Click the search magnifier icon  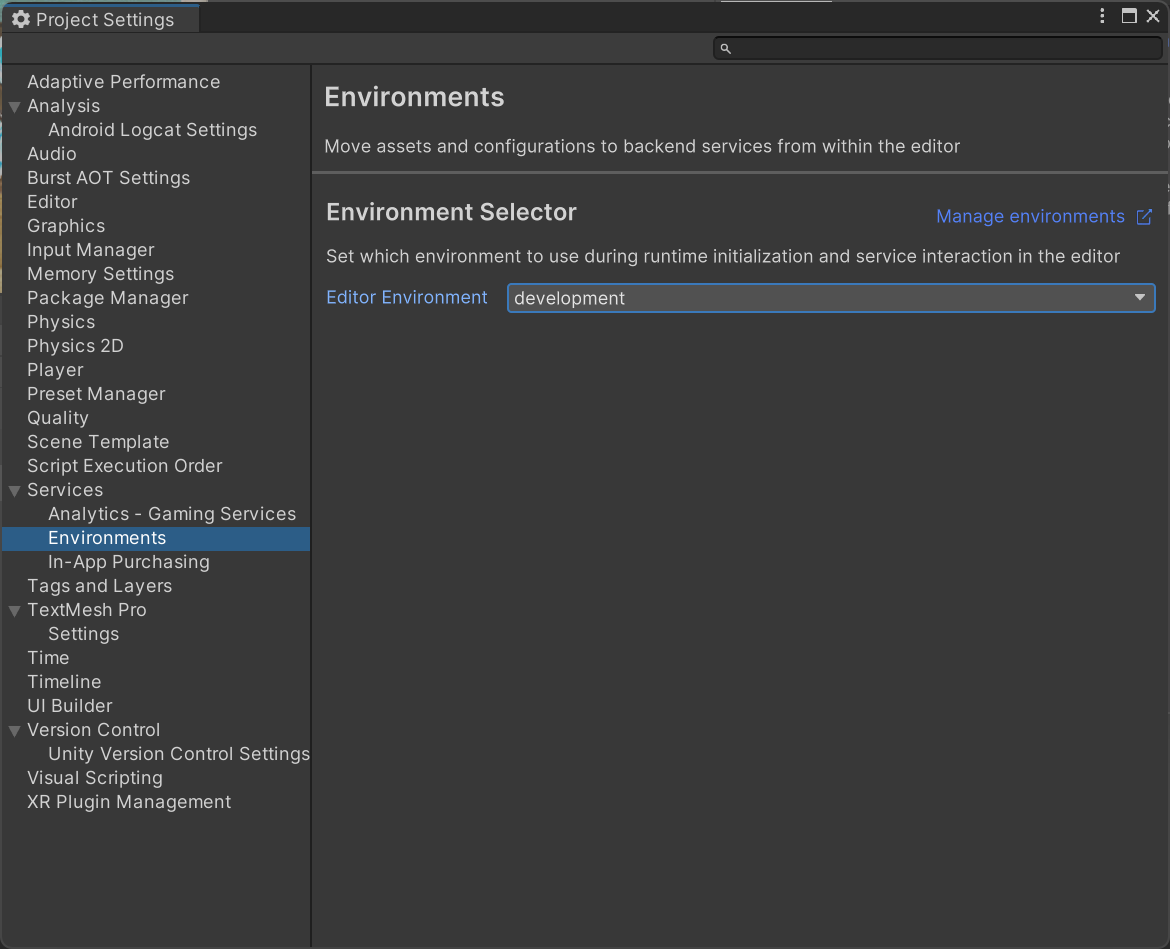pyautogui.click(x=726, y=49)
